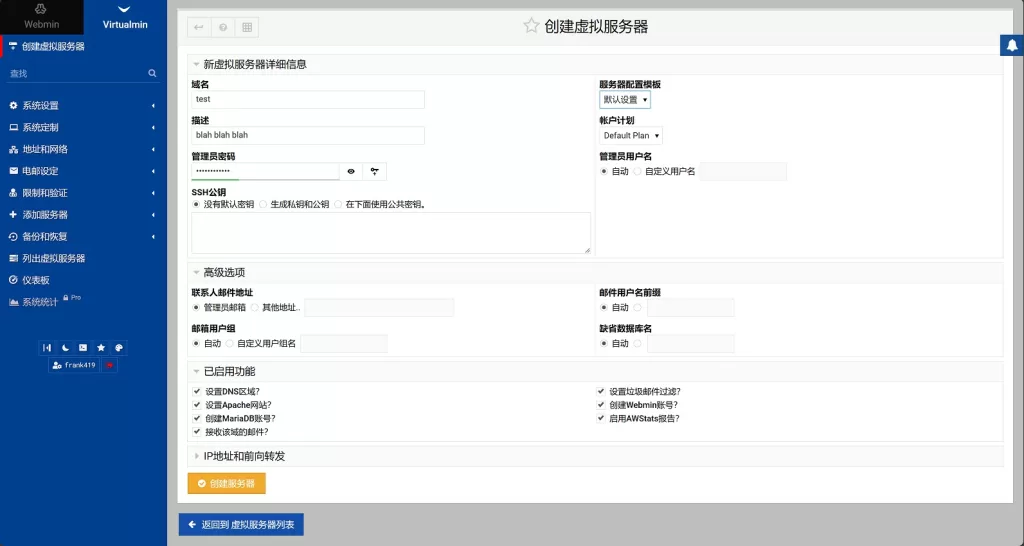Click the help question mark icon
The image size is (1024, 546).
(x=223, y=27)
